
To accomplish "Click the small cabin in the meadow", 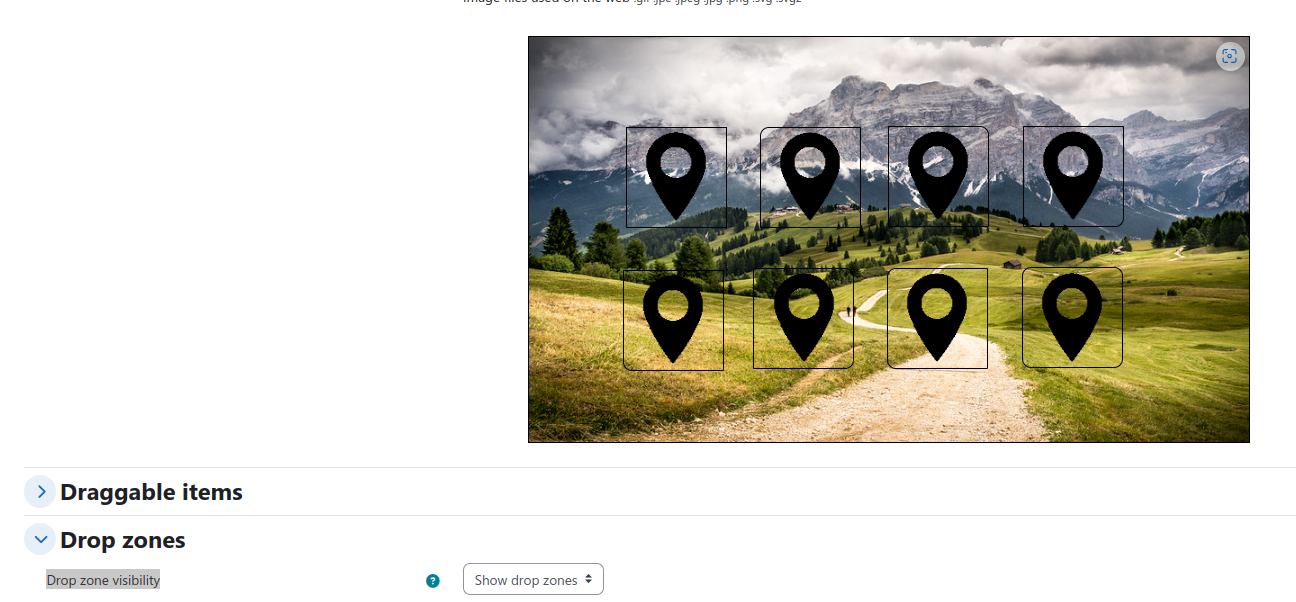I will coord(1012,264).
